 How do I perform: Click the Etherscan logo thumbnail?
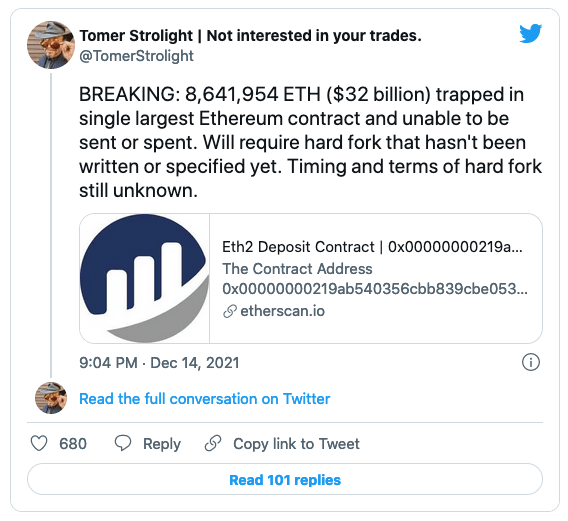tap(145, 278)
